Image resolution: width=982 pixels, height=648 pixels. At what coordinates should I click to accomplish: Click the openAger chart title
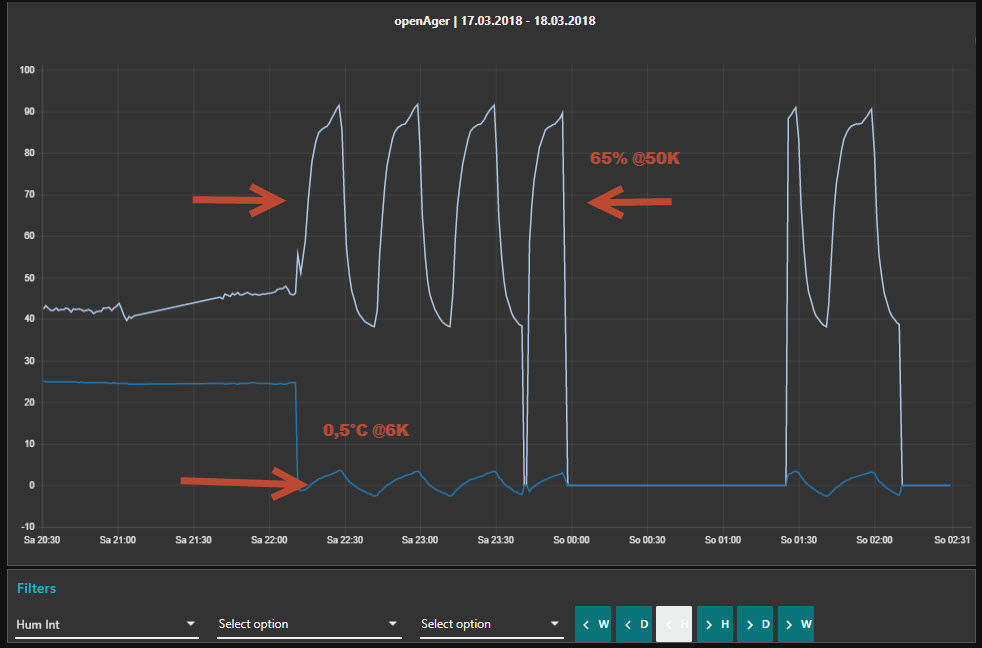495,21
